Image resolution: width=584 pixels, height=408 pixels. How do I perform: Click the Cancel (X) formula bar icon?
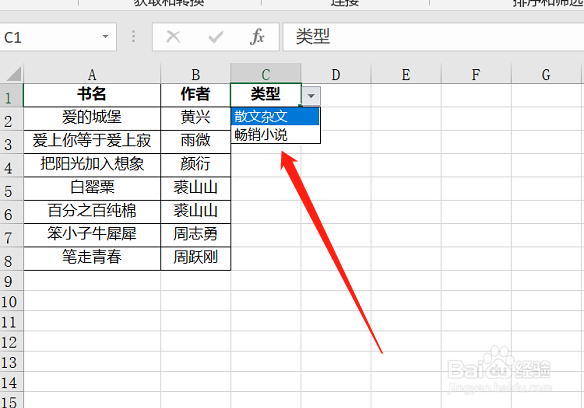point(173,37)
